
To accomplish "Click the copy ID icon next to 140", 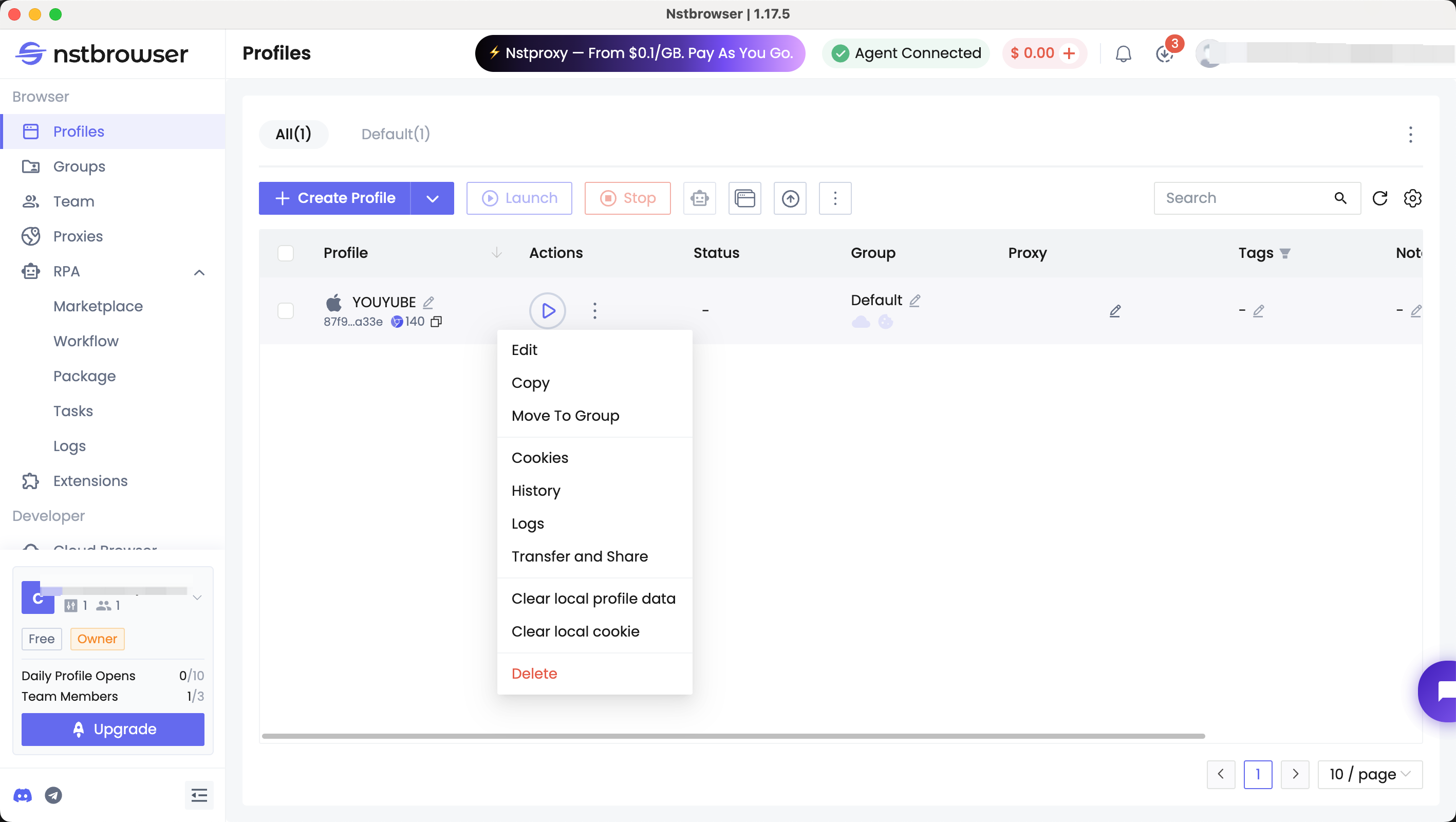I will (436, 322).
